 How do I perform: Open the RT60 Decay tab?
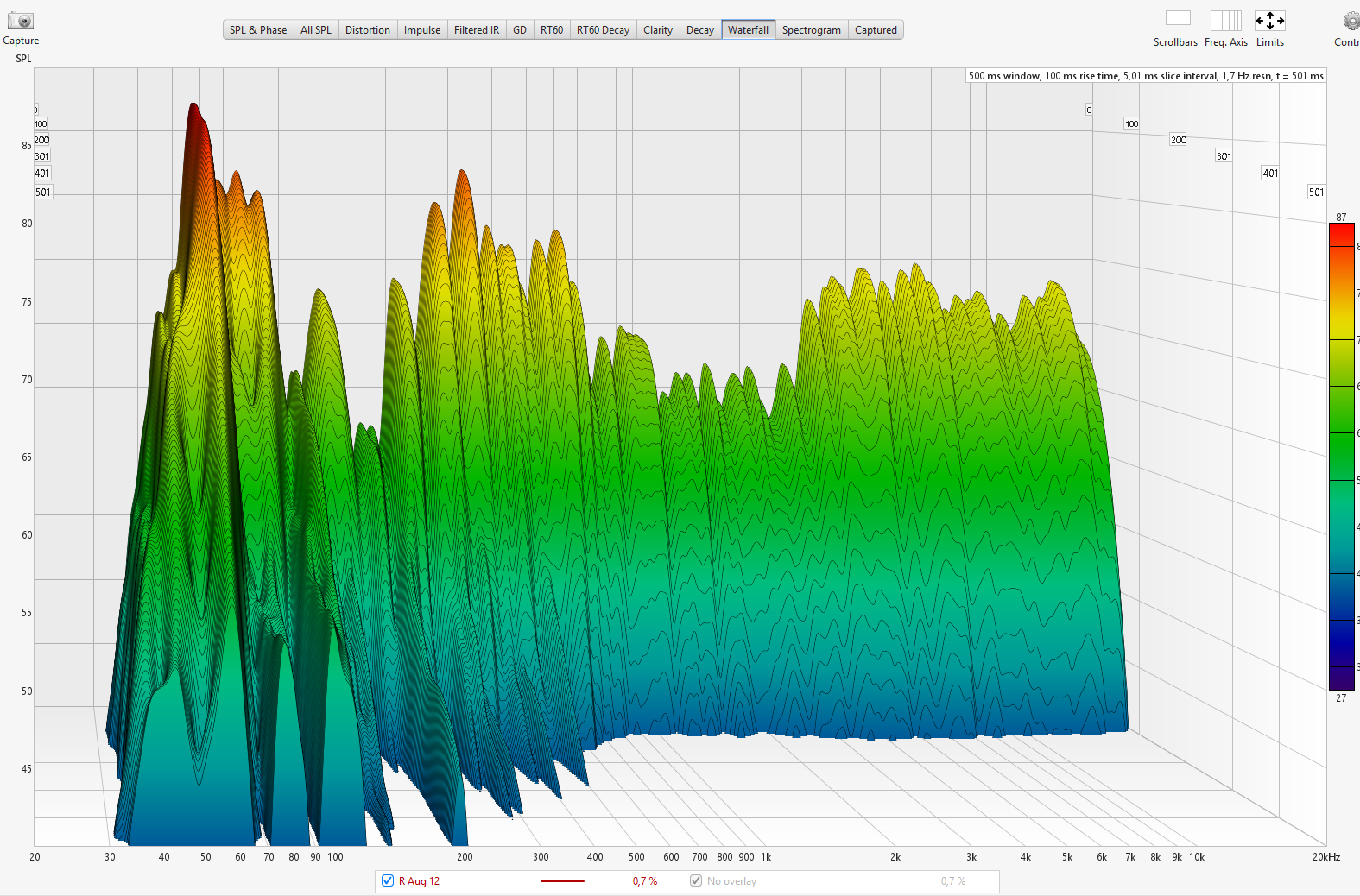tap(603, 30)
